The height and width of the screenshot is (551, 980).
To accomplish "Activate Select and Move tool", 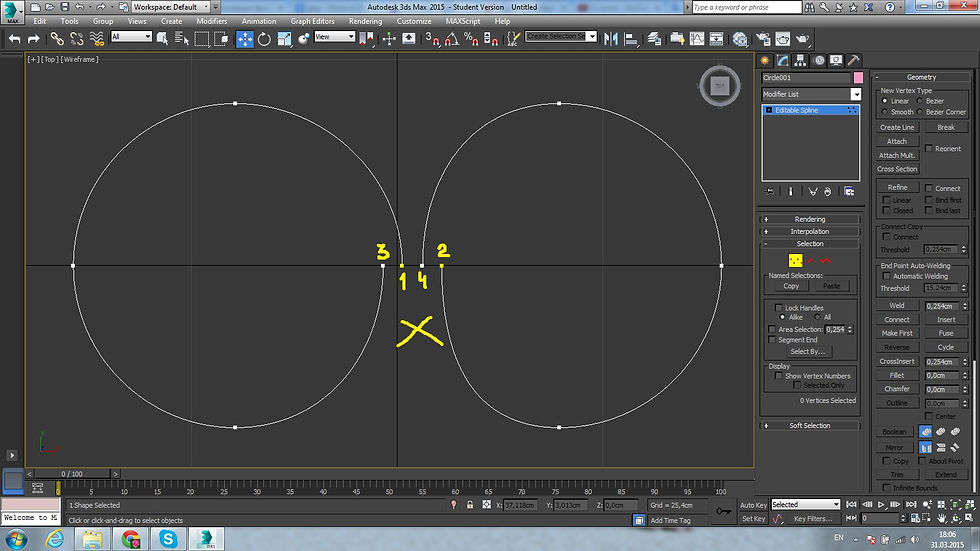I will click(x=244, y=39).
